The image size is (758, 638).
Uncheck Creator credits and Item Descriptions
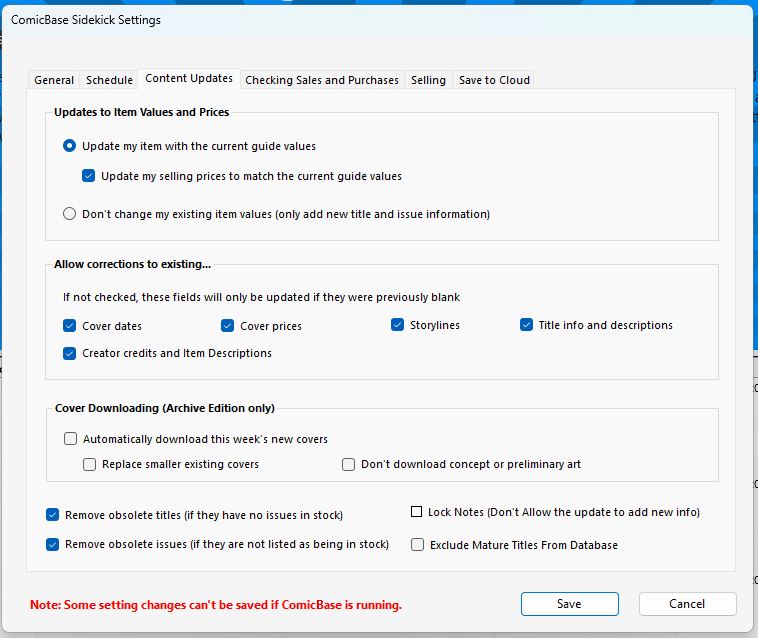(70, 353)
